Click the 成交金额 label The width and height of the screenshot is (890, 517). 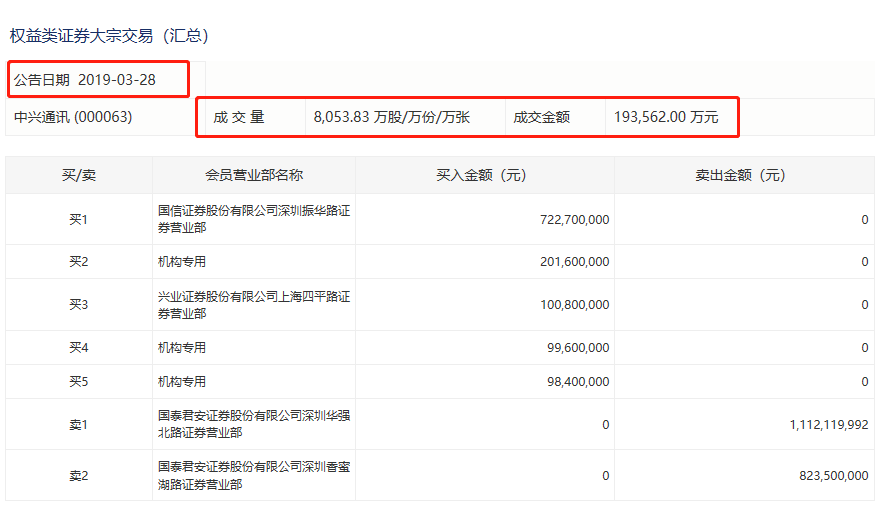tap(541, 117)
